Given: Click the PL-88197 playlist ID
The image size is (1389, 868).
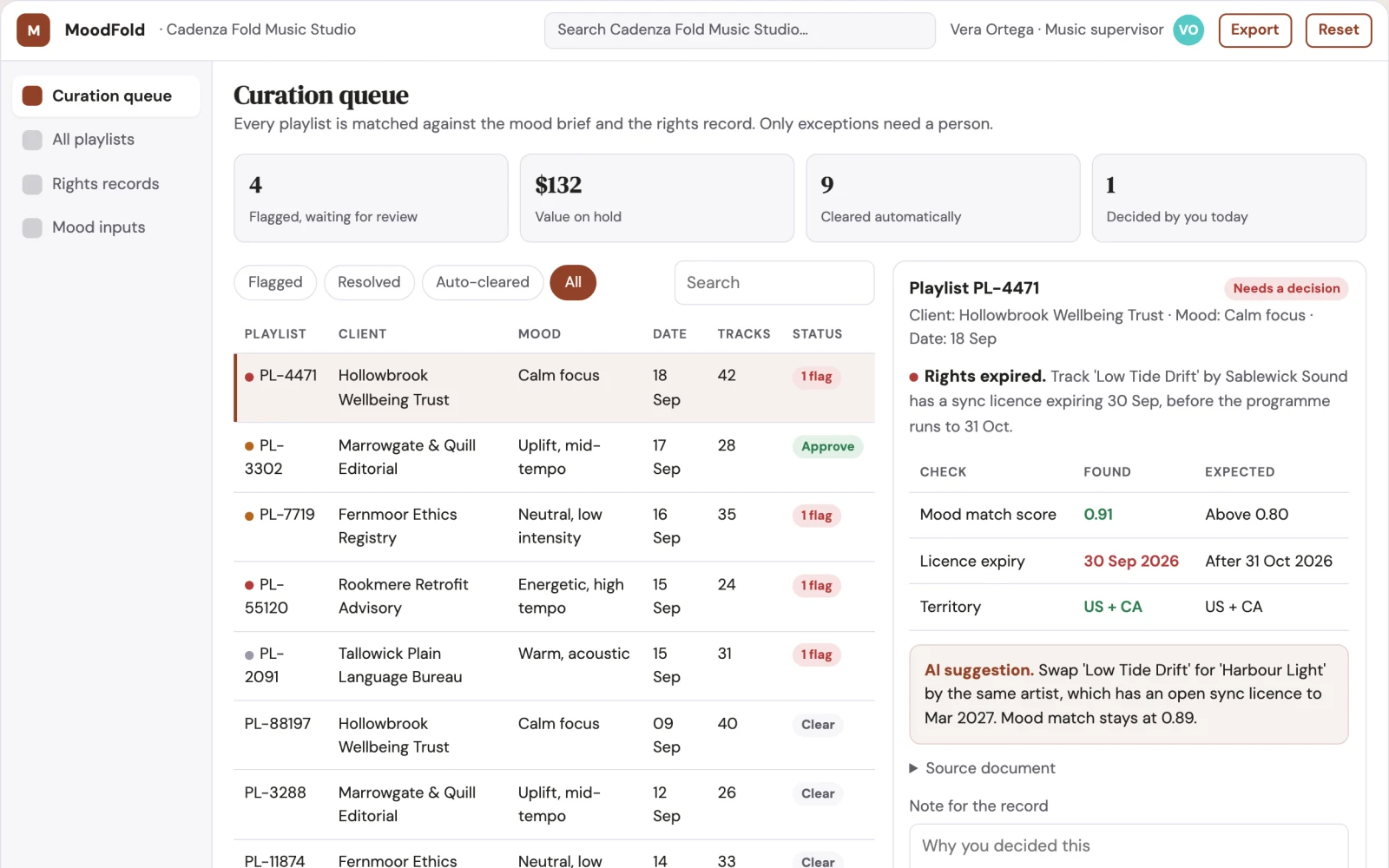Looking at the screenshot, I should click(278, 724).
